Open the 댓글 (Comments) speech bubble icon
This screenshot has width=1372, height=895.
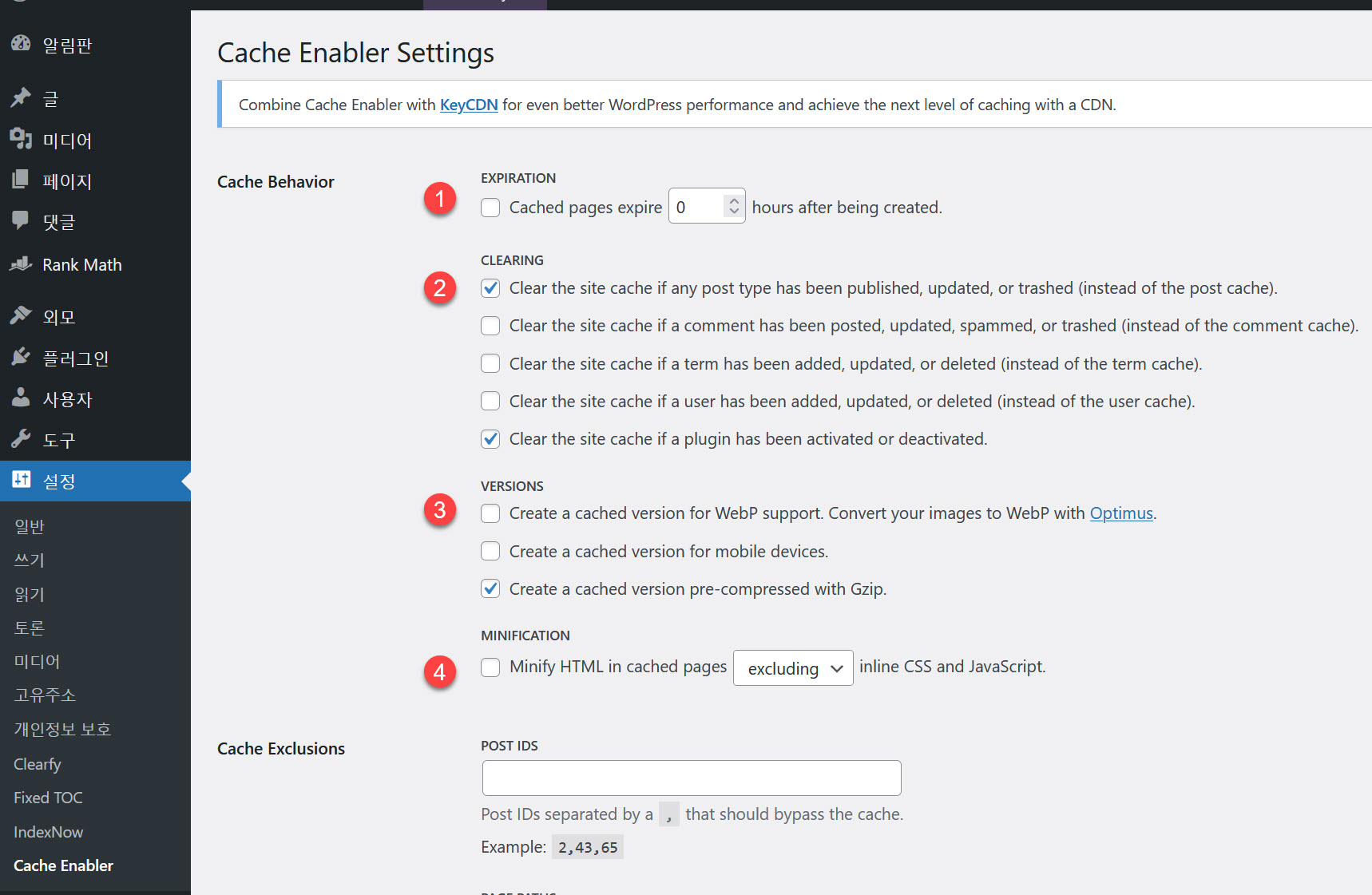pyautogui.click(x=21, y=221)
